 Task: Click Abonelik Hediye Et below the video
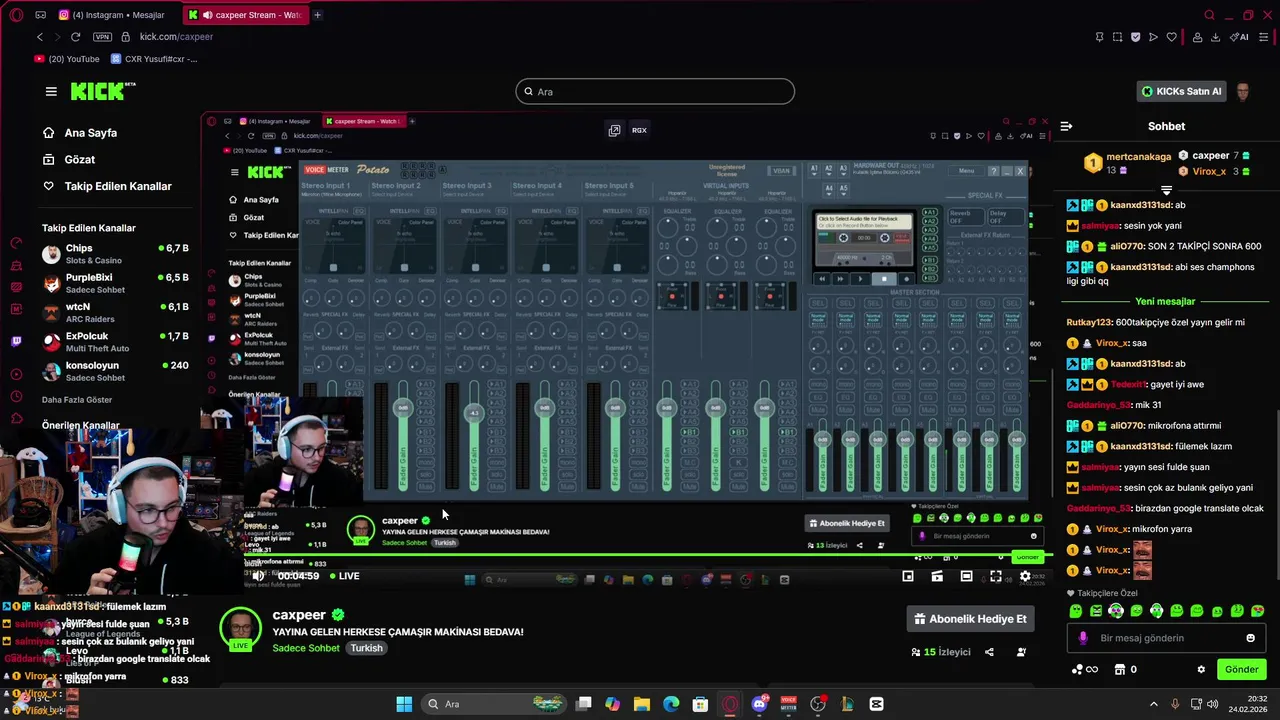click(970, 619)
